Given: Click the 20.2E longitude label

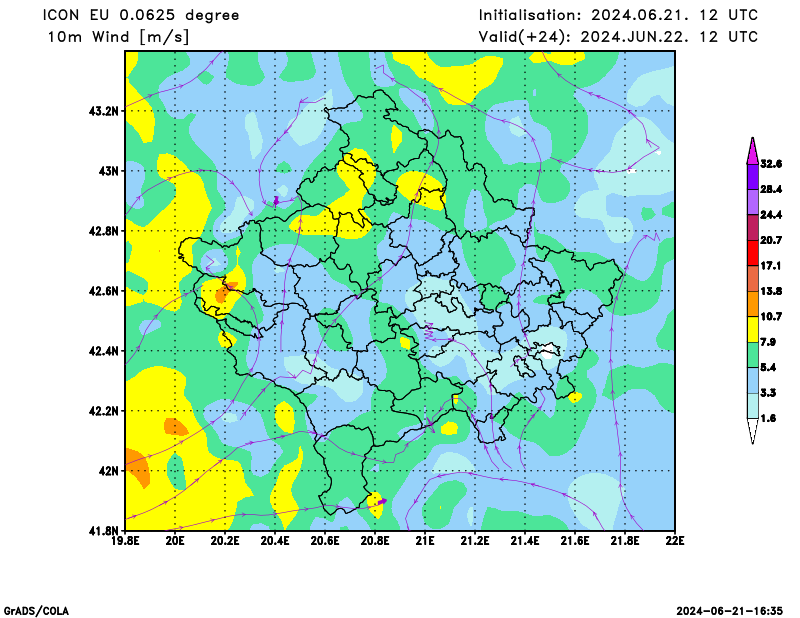Looking at the screenshot, I should (x=225, y=541).
